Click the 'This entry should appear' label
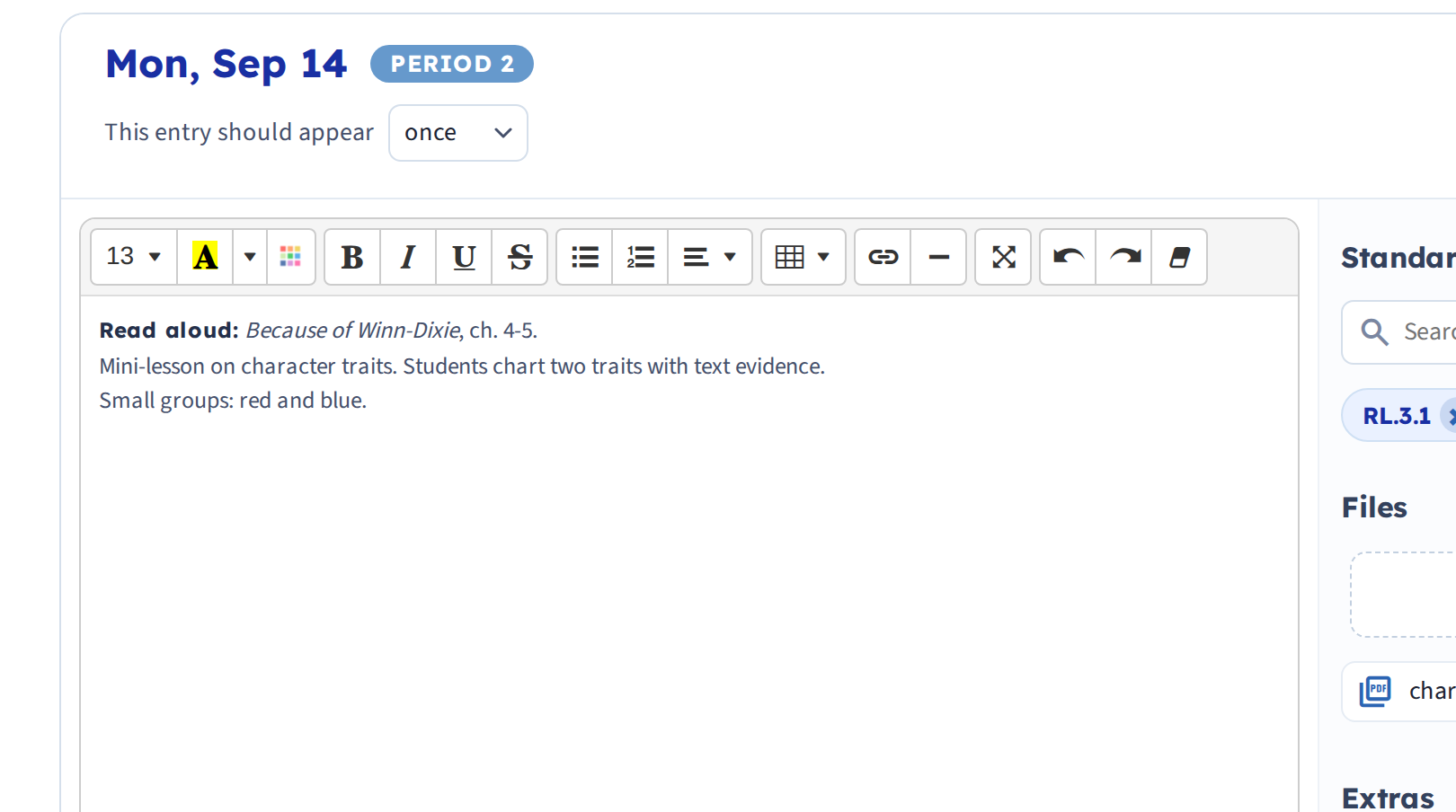The image size is (1456, 812). tap(239, 133)
